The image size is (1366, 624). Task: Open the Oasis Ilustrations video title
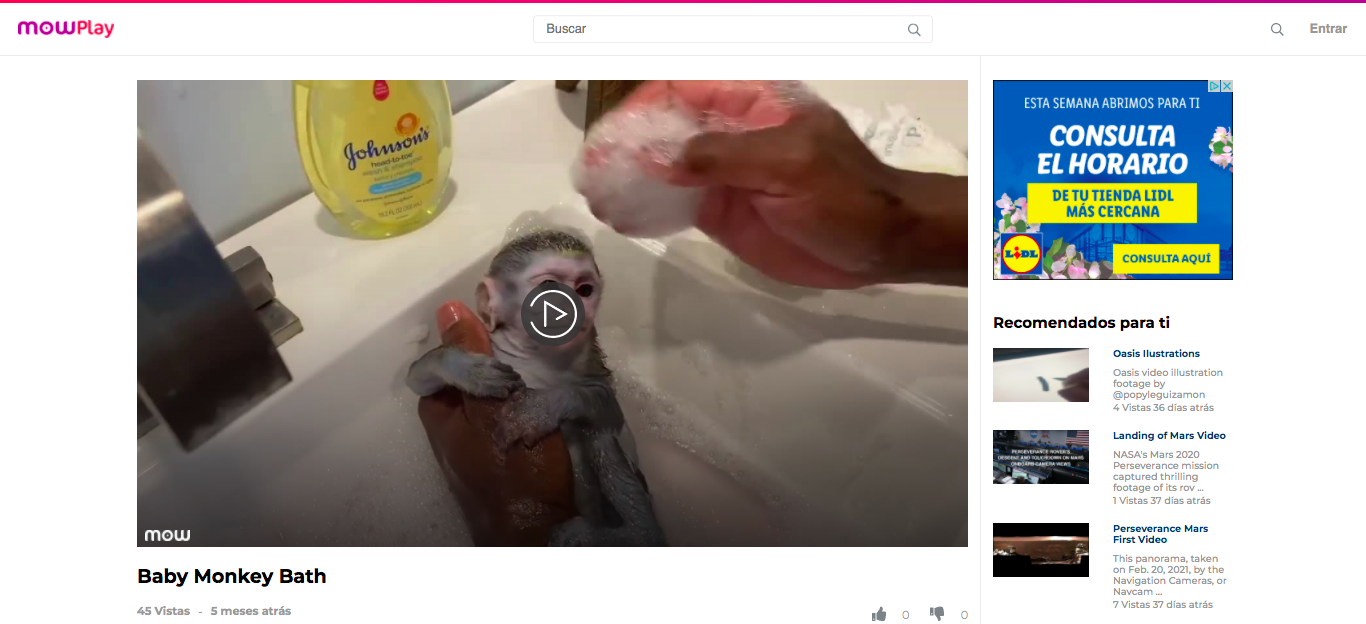click(x=1156, y=354)
